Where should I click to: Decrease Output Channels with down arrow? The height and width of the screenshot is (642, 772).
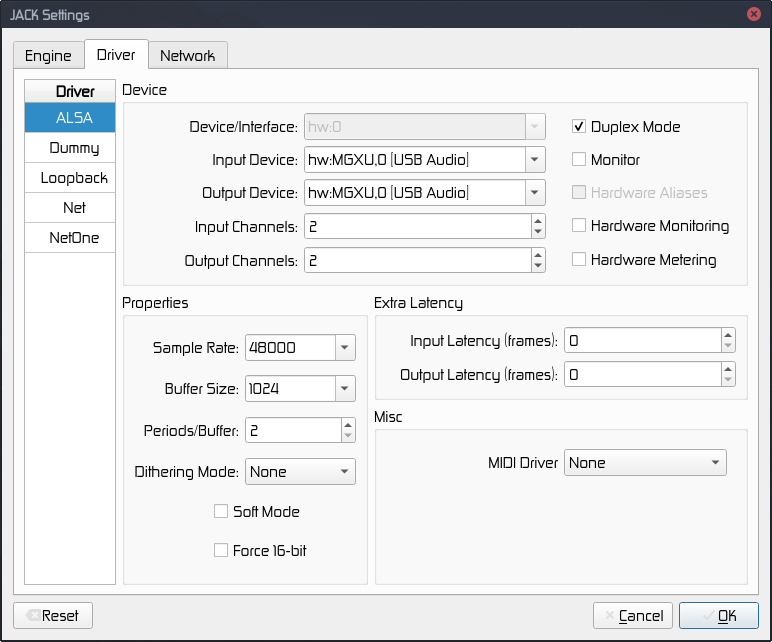[538, 267]
